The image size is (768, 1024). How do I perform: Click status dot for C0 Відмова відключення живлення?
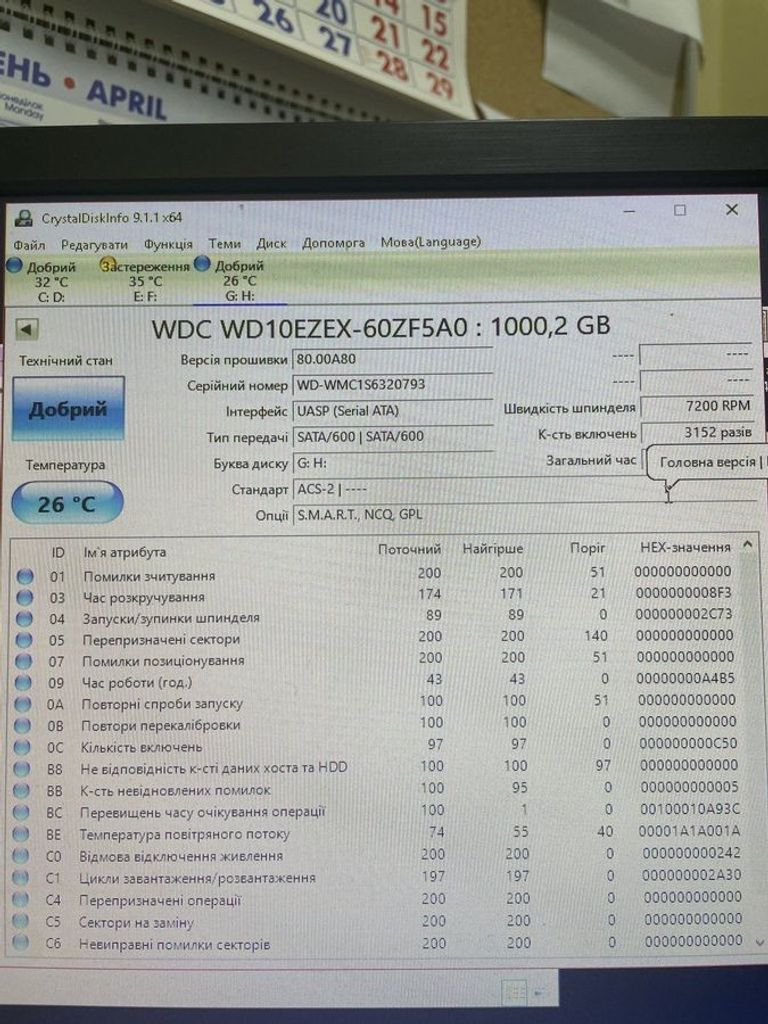21,856
